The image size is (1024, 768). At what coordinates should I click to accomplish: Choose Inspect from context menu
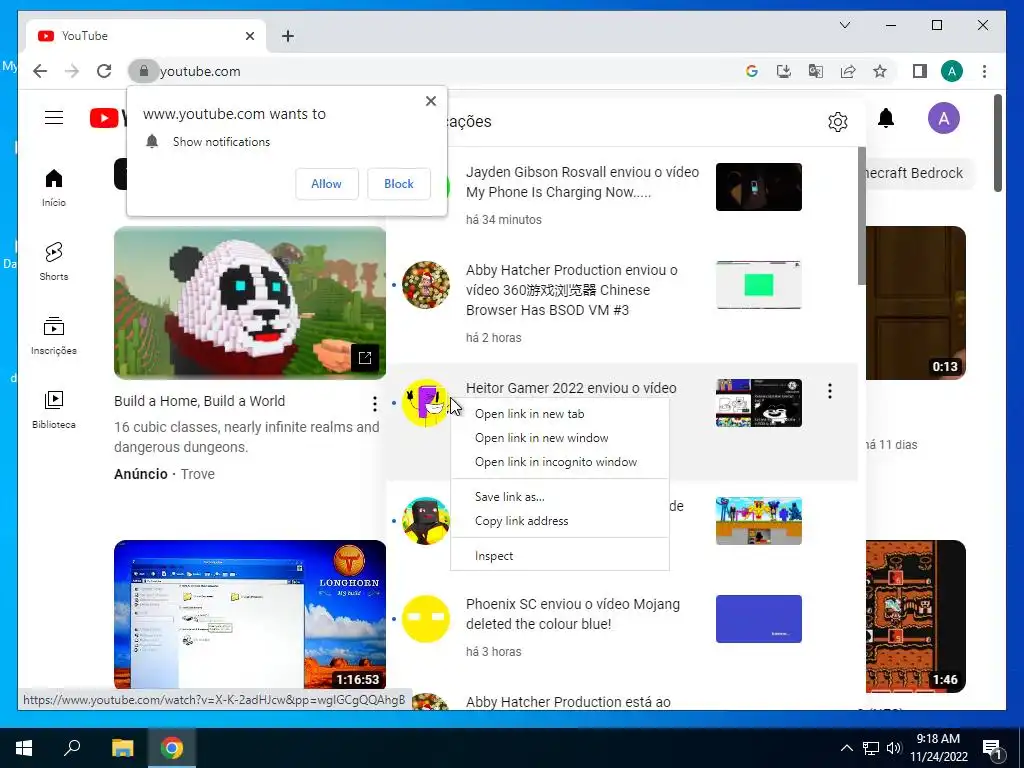560,556
